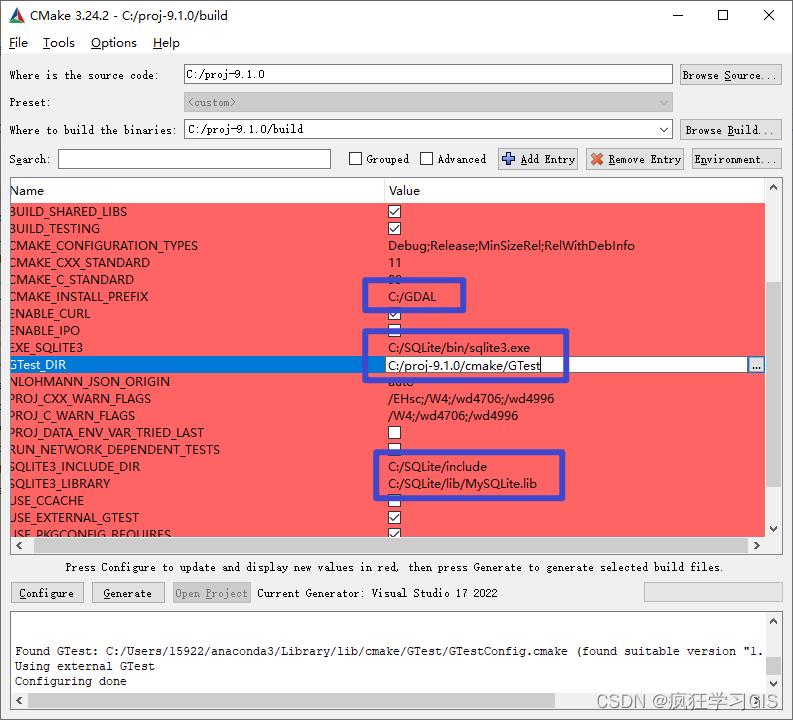Image resolution: width=793 pixels, height=720 pixels.
Task: Click the GTest_DIR value edit field
Action: (566, 365)
